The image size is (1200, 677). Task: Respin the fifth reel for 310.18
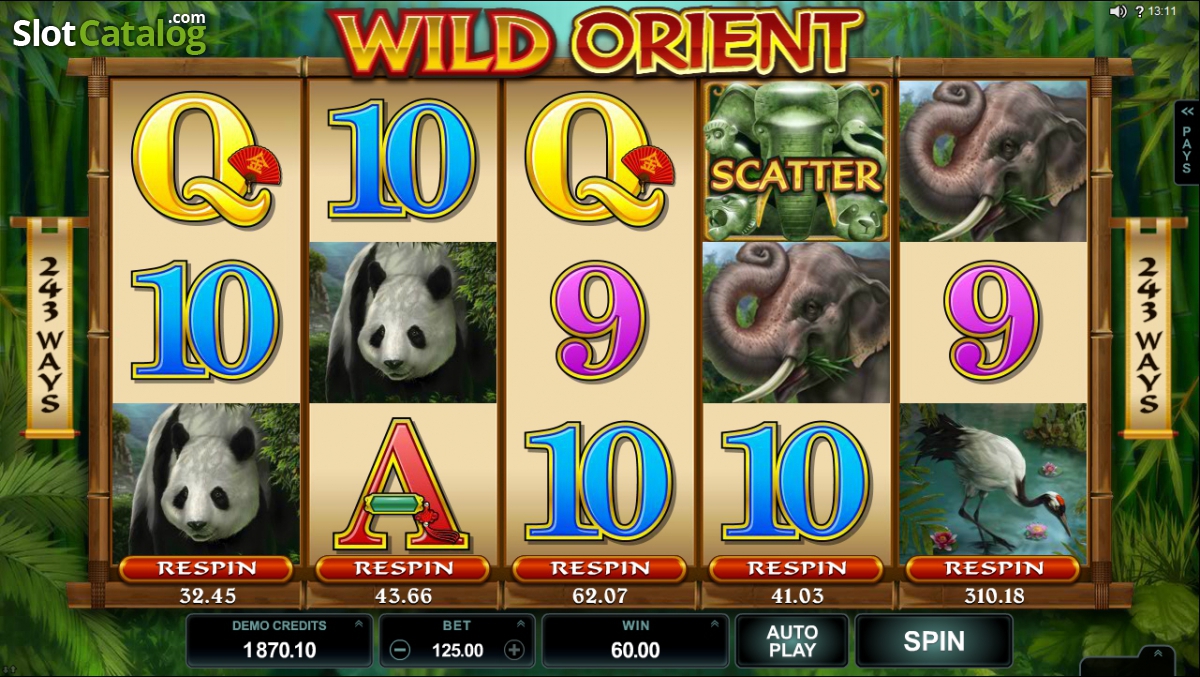coord(993,569)
